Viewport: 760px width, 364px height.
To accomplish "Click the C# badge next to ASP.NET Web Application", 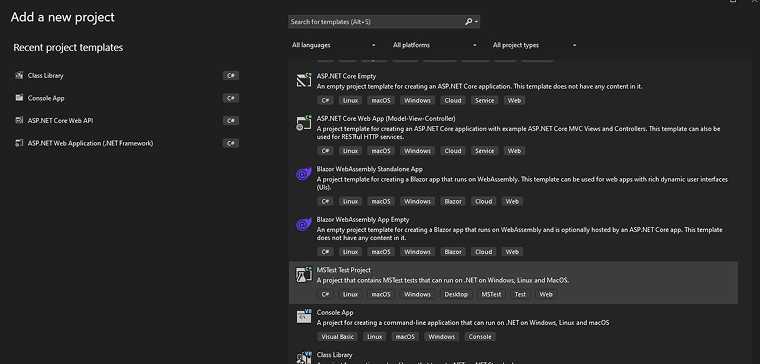I will pyautogui.click(x=231, y=143).
